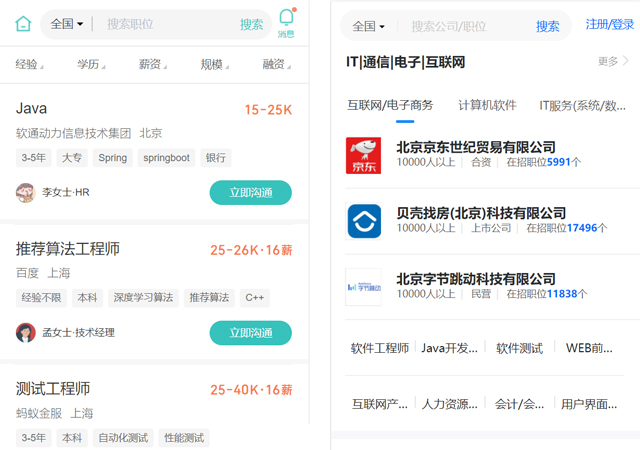The image size is (640, 450).
Task: Click the 深度学习算法 tag
Action: (143, 298)
